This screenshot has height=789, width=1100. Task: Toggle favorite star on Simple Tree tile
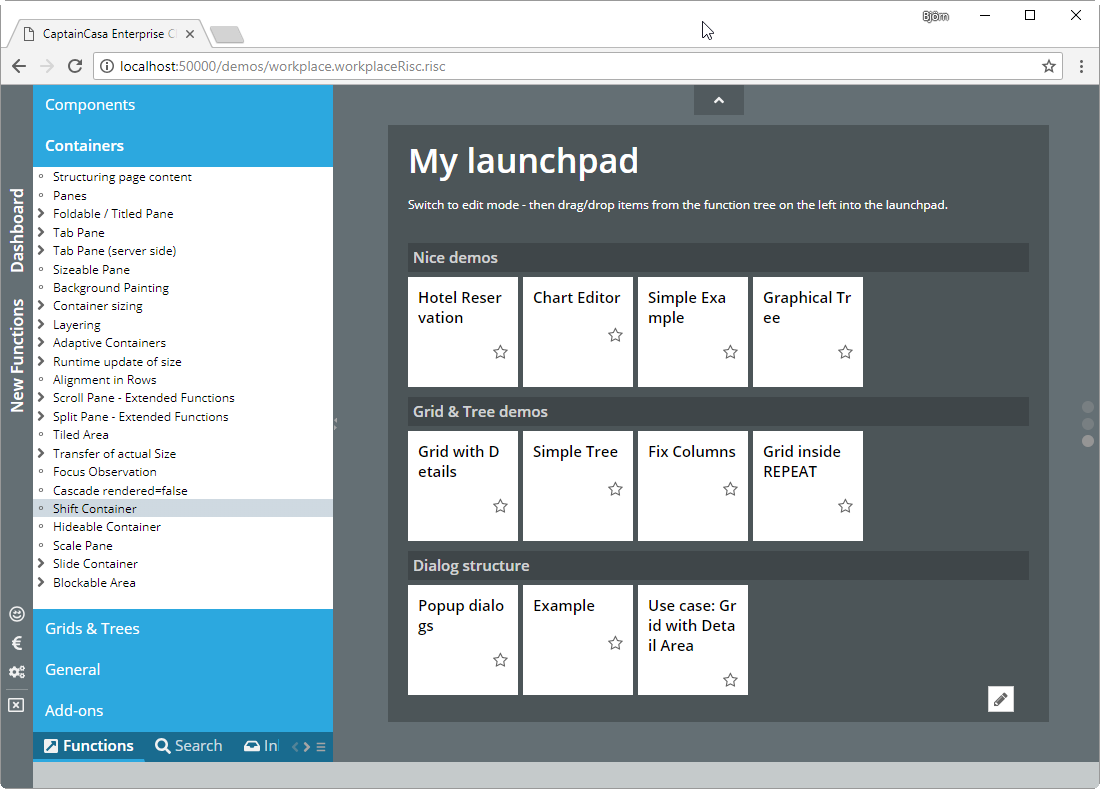(x=615, y=489)
